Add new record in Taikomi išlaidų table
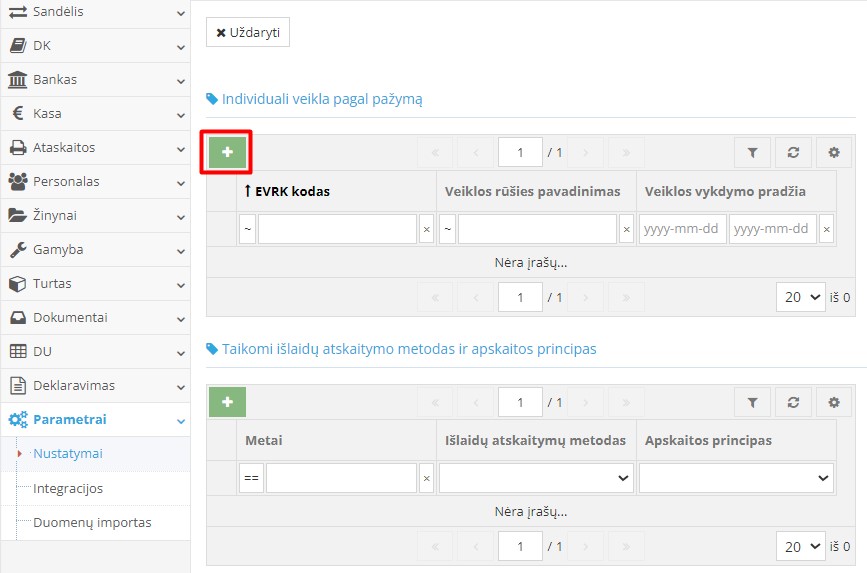 click(227, 402)
